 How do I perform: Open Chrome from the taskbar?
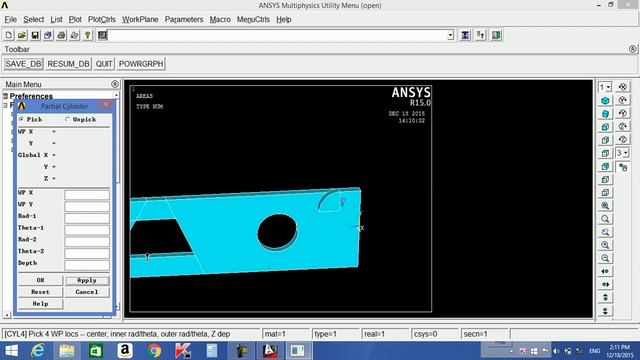(x=154, y=351)
